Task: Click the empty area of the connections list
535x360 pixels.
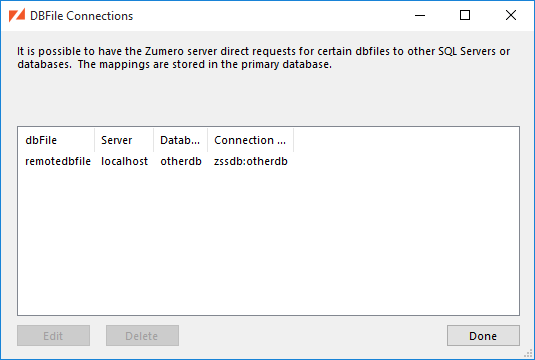Action: [x=269, y=241]
